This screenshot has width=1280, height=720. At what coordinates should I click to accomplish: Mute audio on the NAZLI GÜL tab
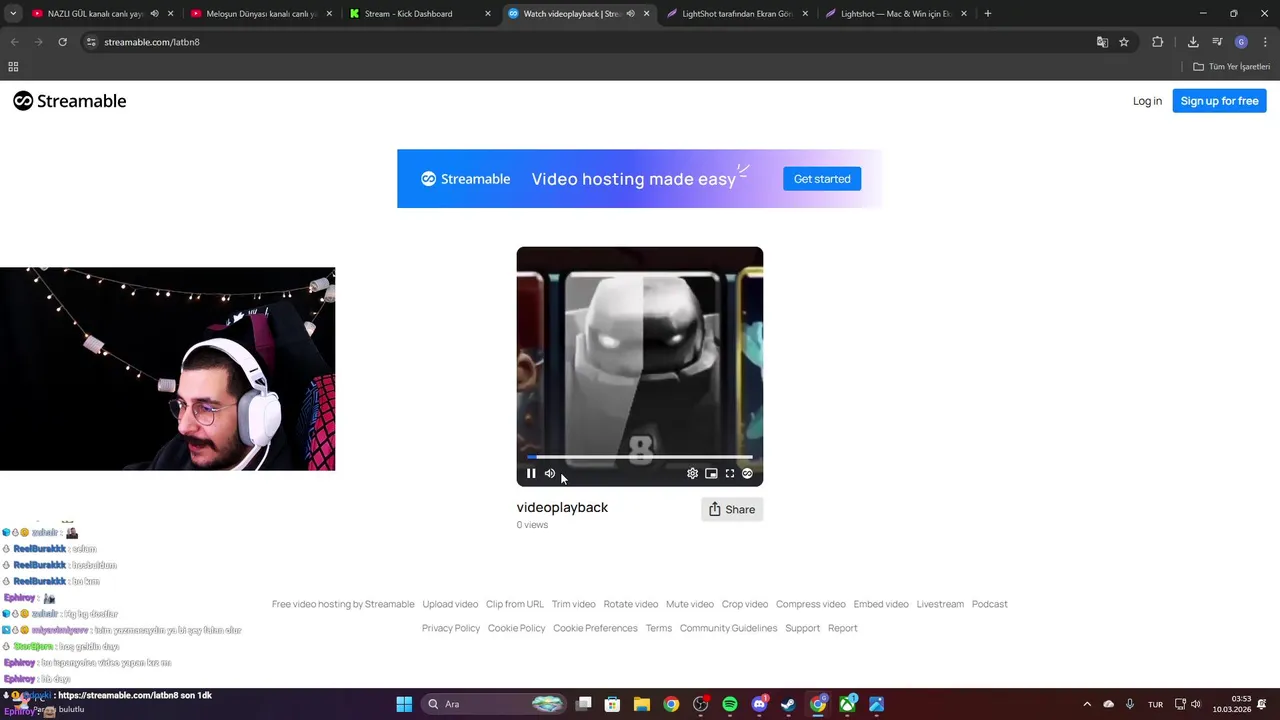pyautogui.click(x=154, y=14)
